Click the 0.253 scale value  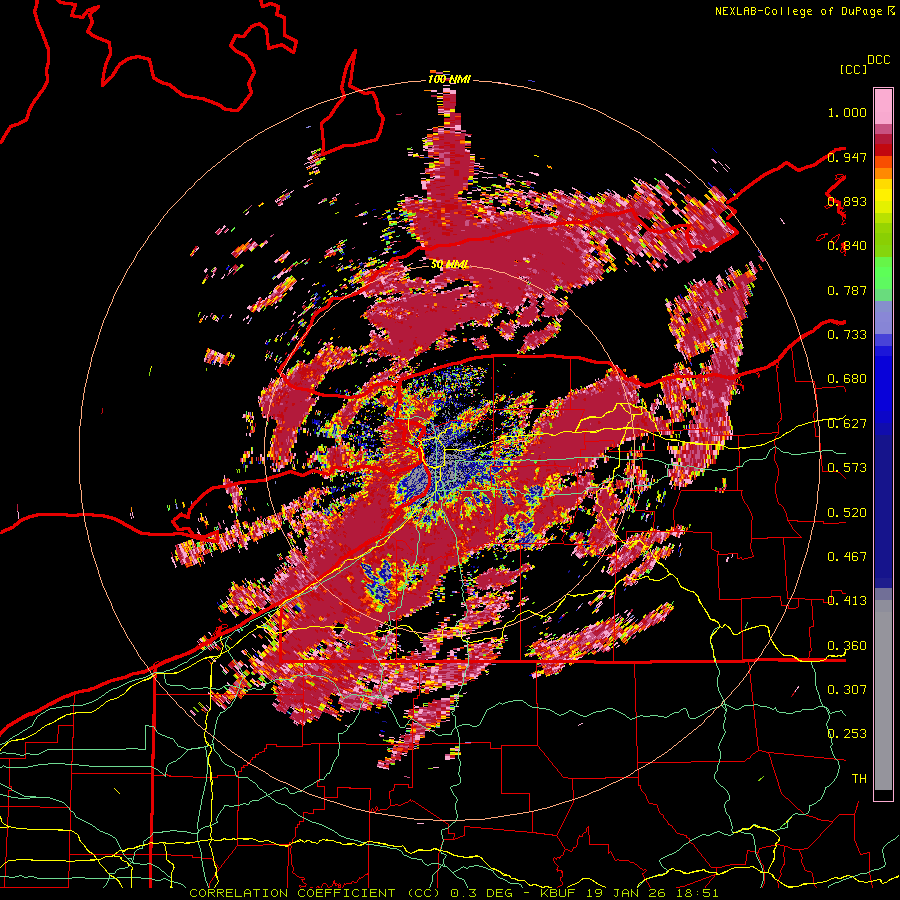pyautogui.click(x=847, y=734)
